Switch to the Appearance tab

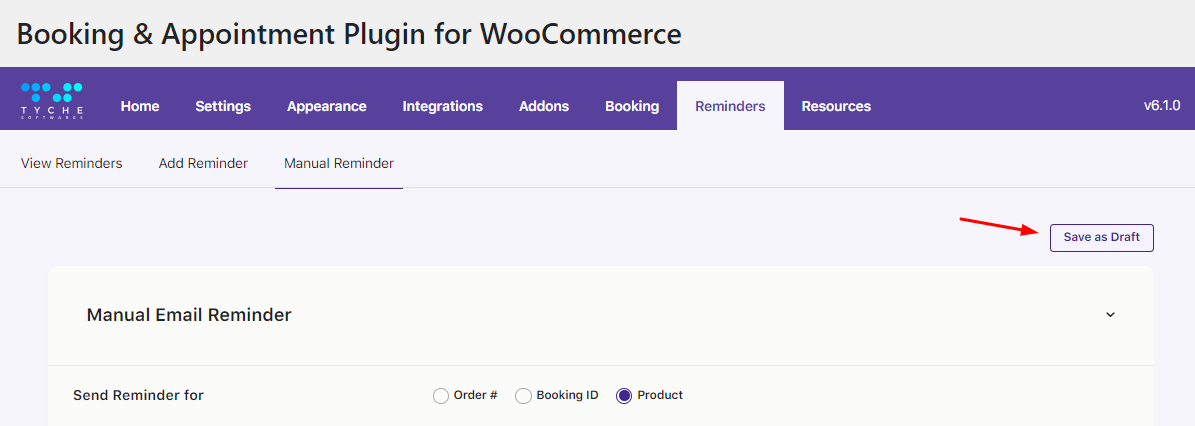pyautogui.click(x=326, y=106)
